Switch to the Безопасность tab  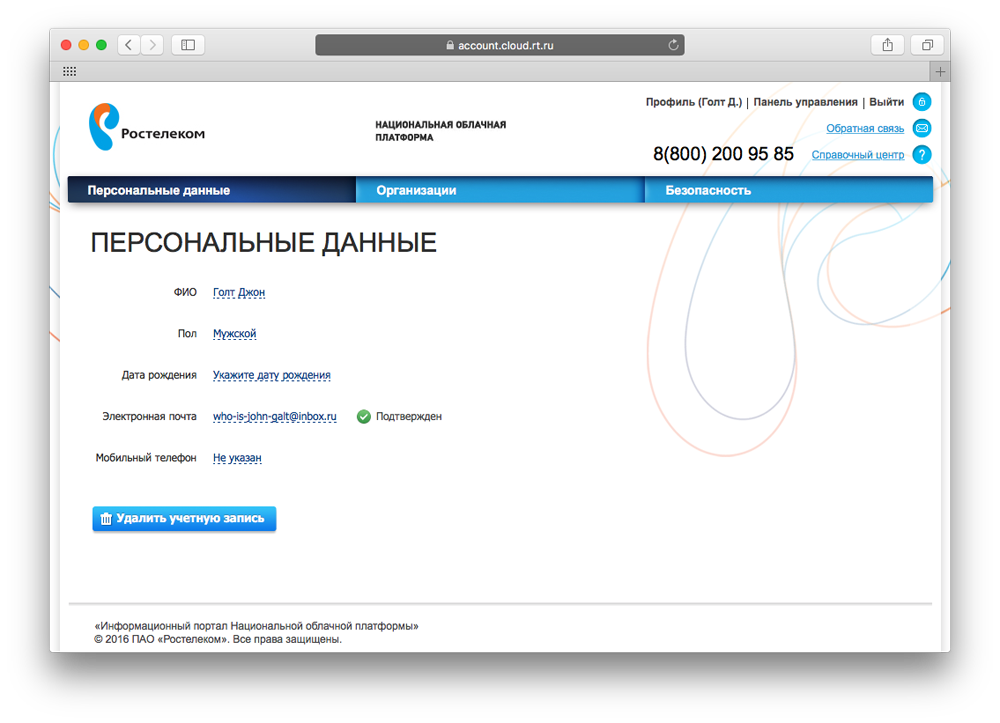789,190
